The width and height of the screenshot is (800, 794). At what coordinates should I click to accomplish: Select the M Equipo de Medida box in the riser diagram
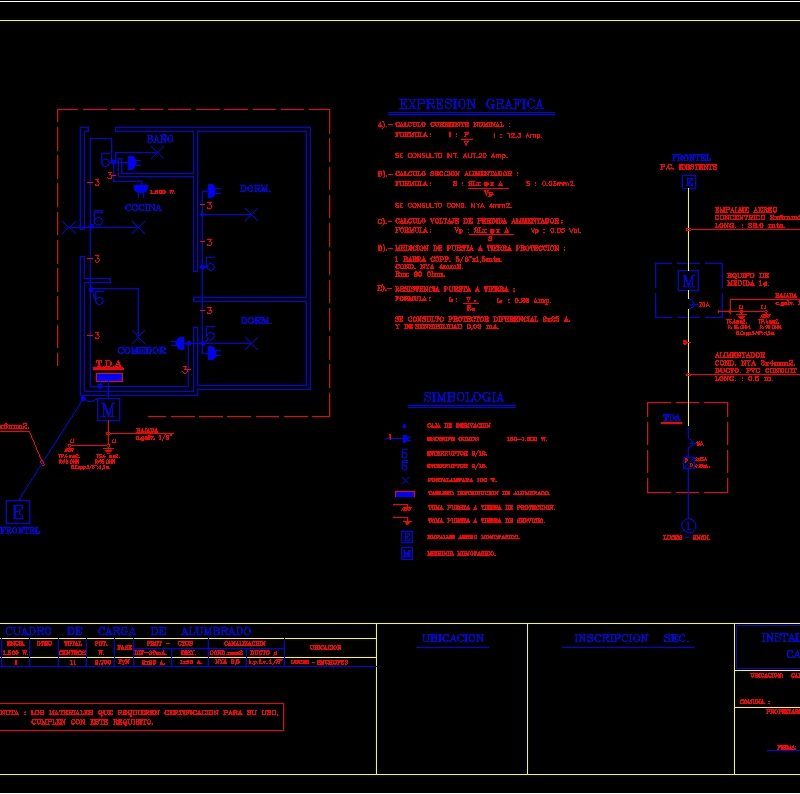[x=688, y=281]
